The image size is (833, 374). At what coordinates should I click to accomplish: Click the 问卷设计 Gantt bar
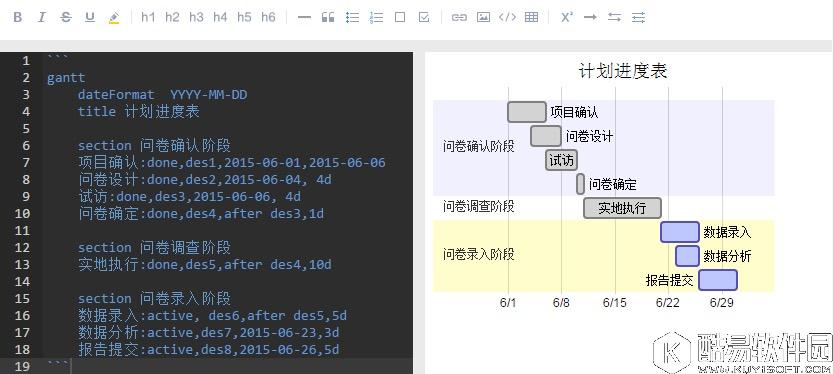click(x=546, y=136)
